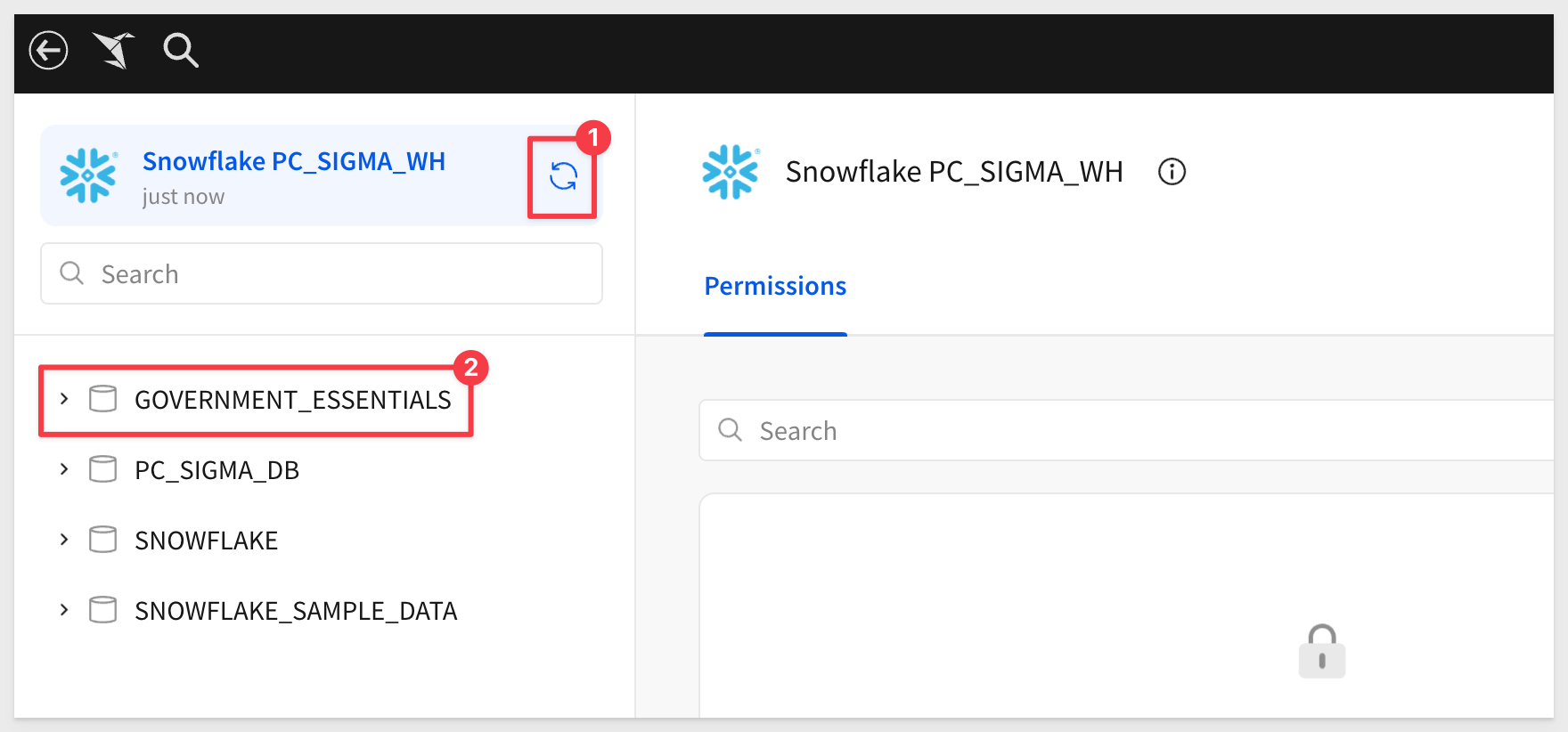Switch to the Permissions tab
Viewport: 1568px width, 732px height.
point(775,286)
